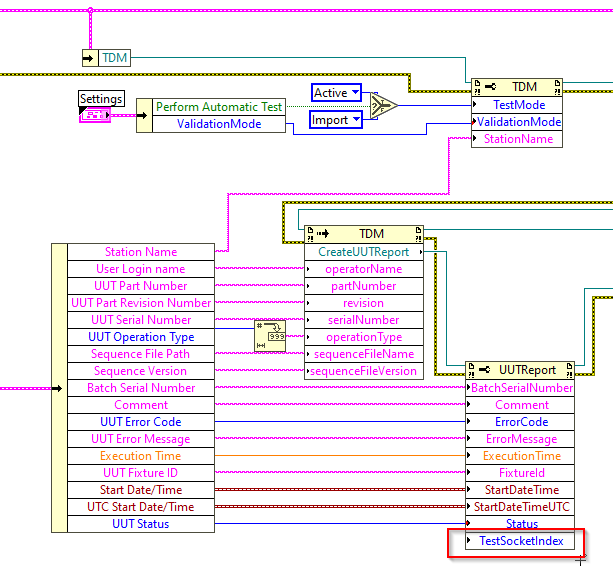The height and width of the screenshot is (570, 613).
Task: Click the Perform Automatic Test element
Action: pos(219,107)
